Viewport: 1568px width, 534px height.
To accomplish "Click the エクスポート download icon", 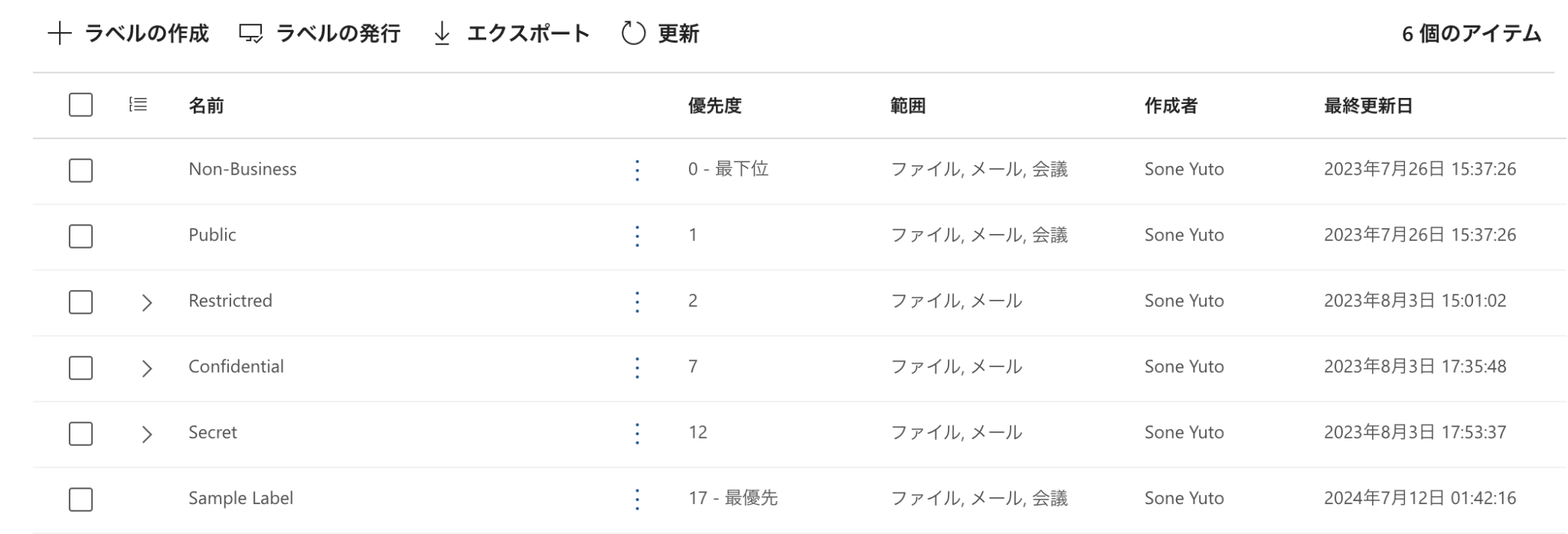I will (442, 34).
